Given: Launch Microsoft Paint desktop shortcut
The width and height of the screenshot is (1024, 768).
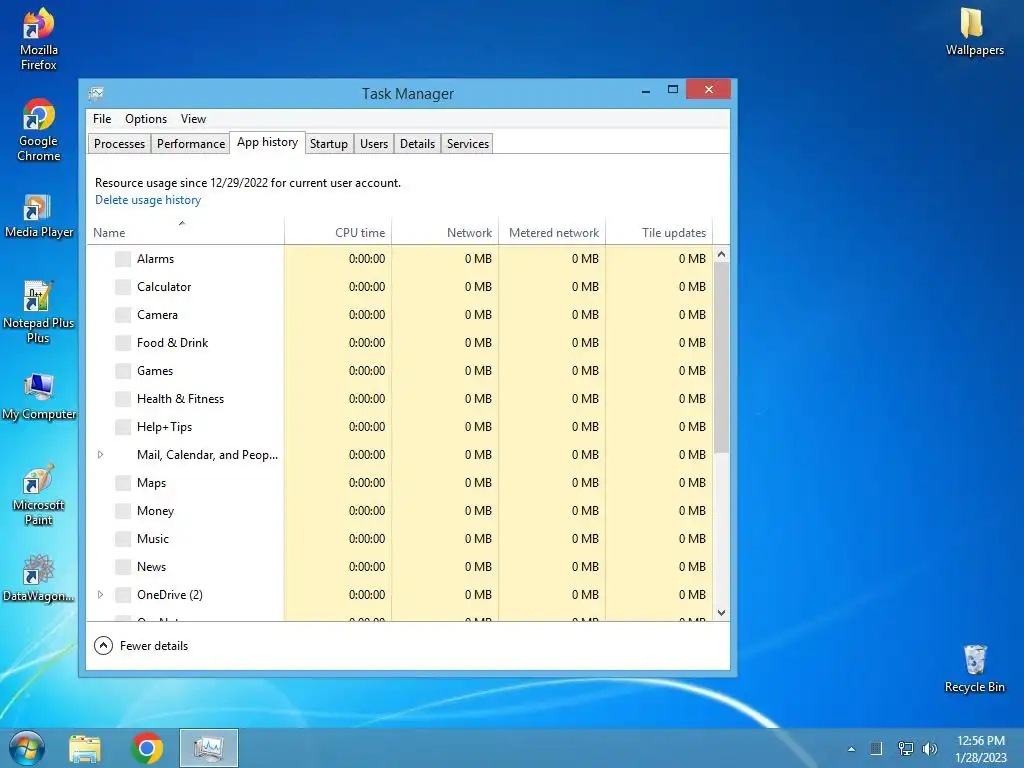Looking at the screenshot, I should (x=39, y=495).
